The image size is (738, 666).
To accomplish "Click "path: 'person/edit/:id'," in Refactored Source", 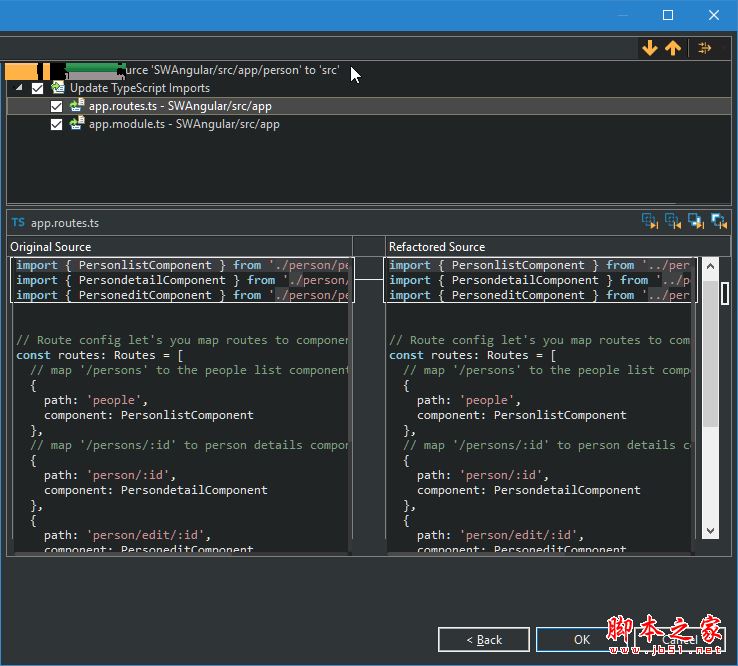I will pos(500,535).
